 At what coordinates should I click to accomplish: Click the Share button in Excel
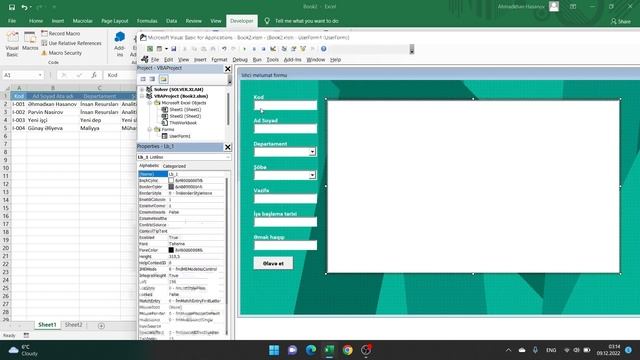click(x=620, y=21)
